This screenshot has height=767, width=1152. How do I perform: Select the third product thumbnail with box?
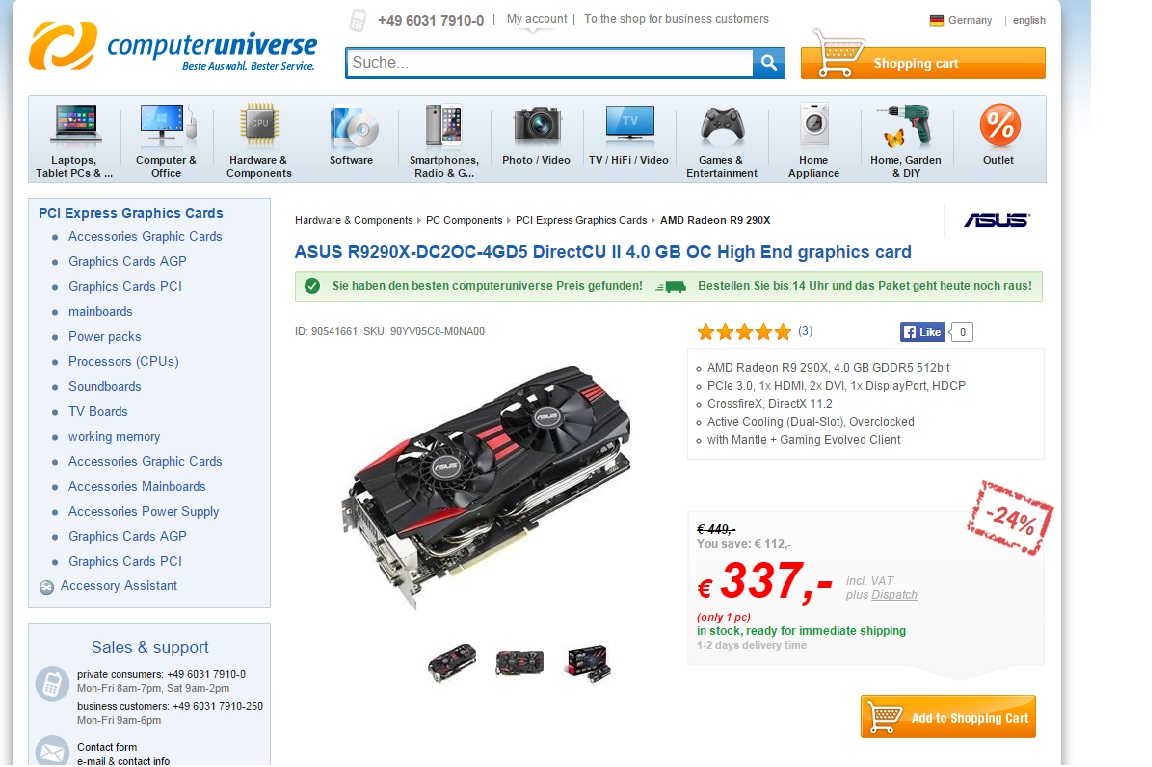(588, 663)
